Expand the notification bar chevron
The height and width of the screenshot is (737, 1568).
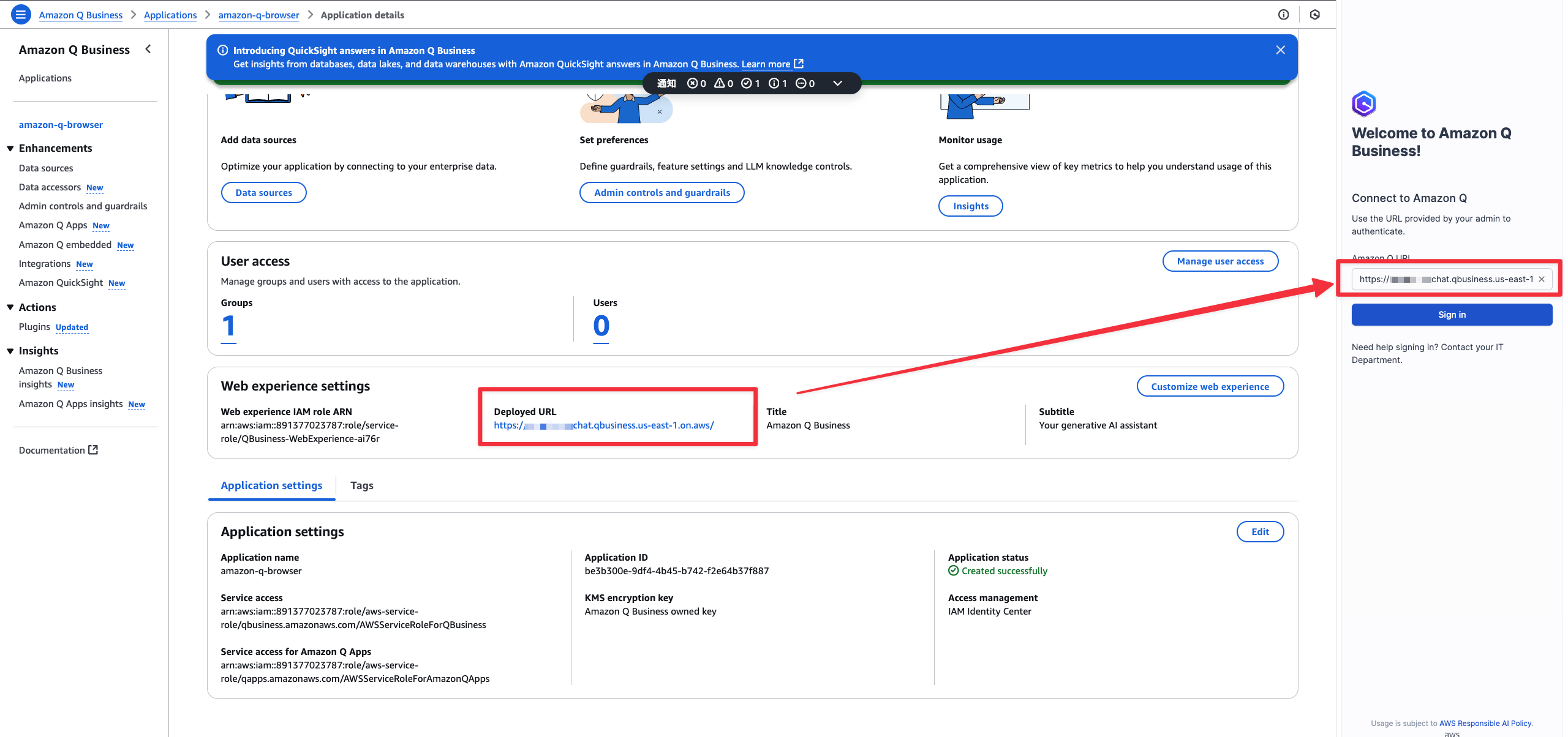point(837,83)
